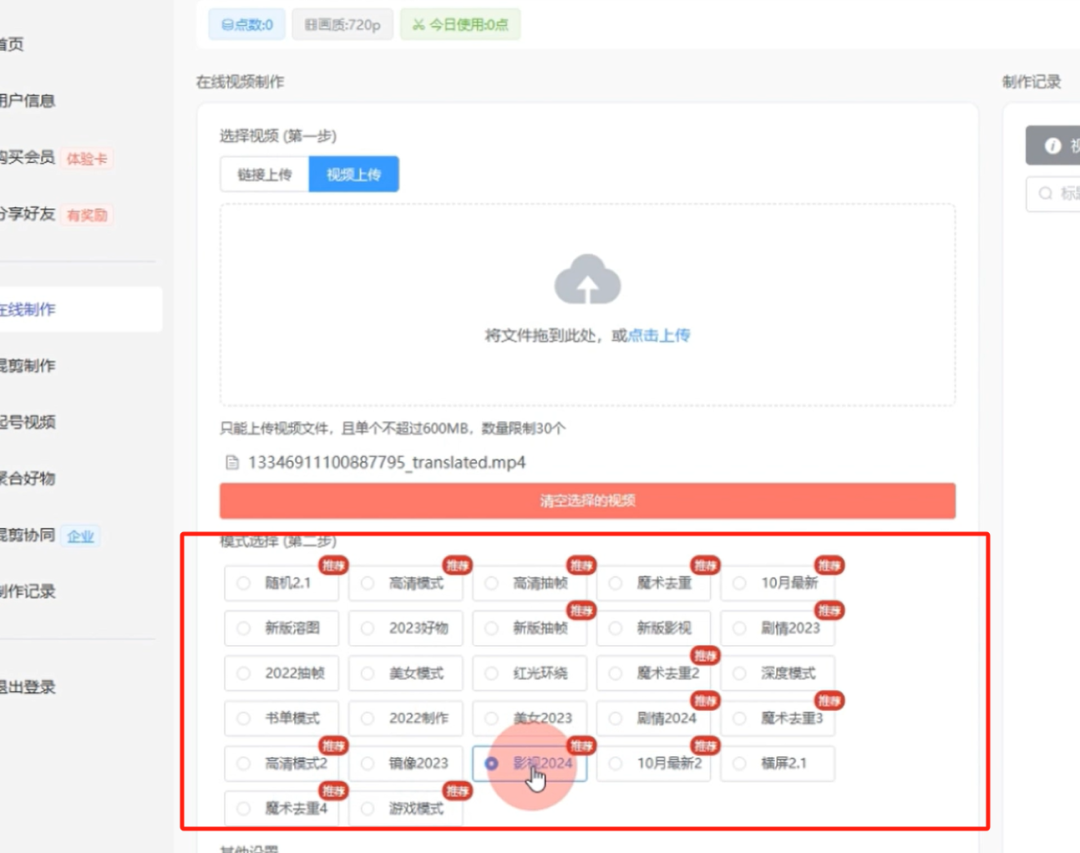Open 制作记录 in the sidebar

tap(28, 592)
